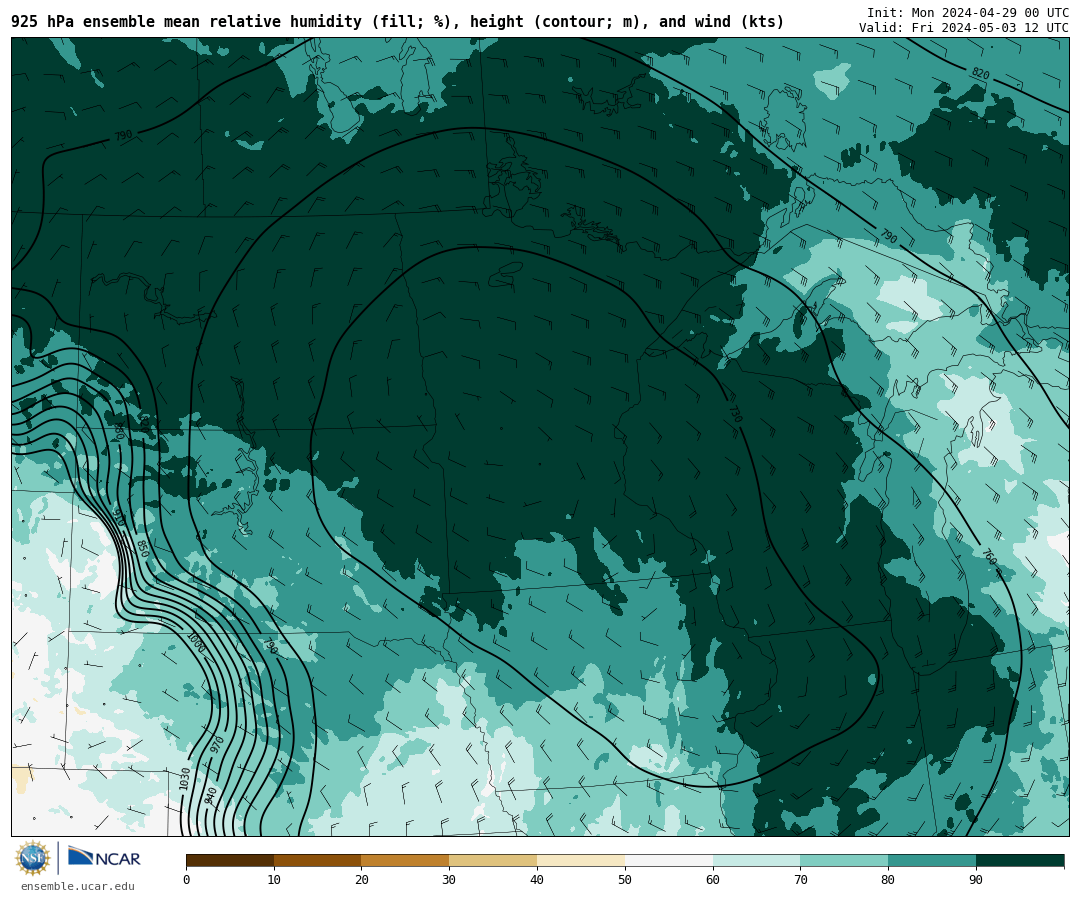Click the NSF logo emblem
The width and height of the screenshot is (1080, 899).
pos(32,858)
